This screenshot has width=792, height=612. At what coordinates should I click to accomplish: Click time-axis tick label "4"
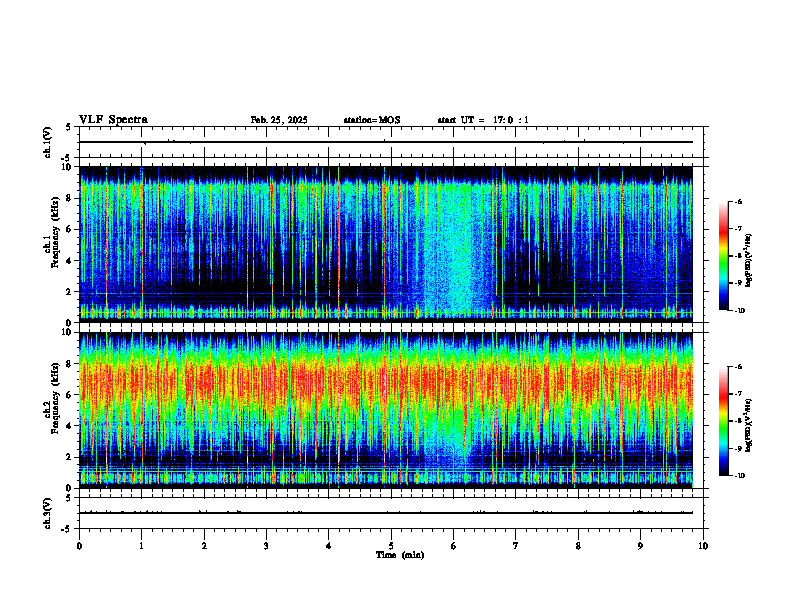[x=328, y=546]
